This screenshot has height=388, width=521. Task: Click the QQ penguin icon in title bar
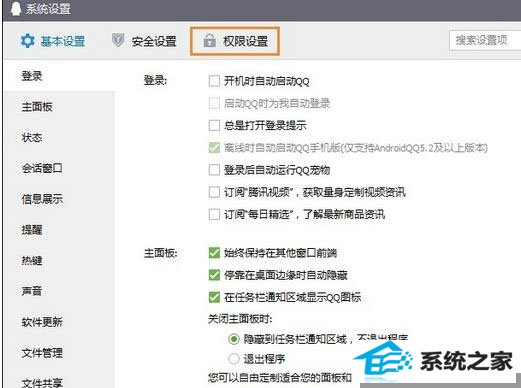15,8
